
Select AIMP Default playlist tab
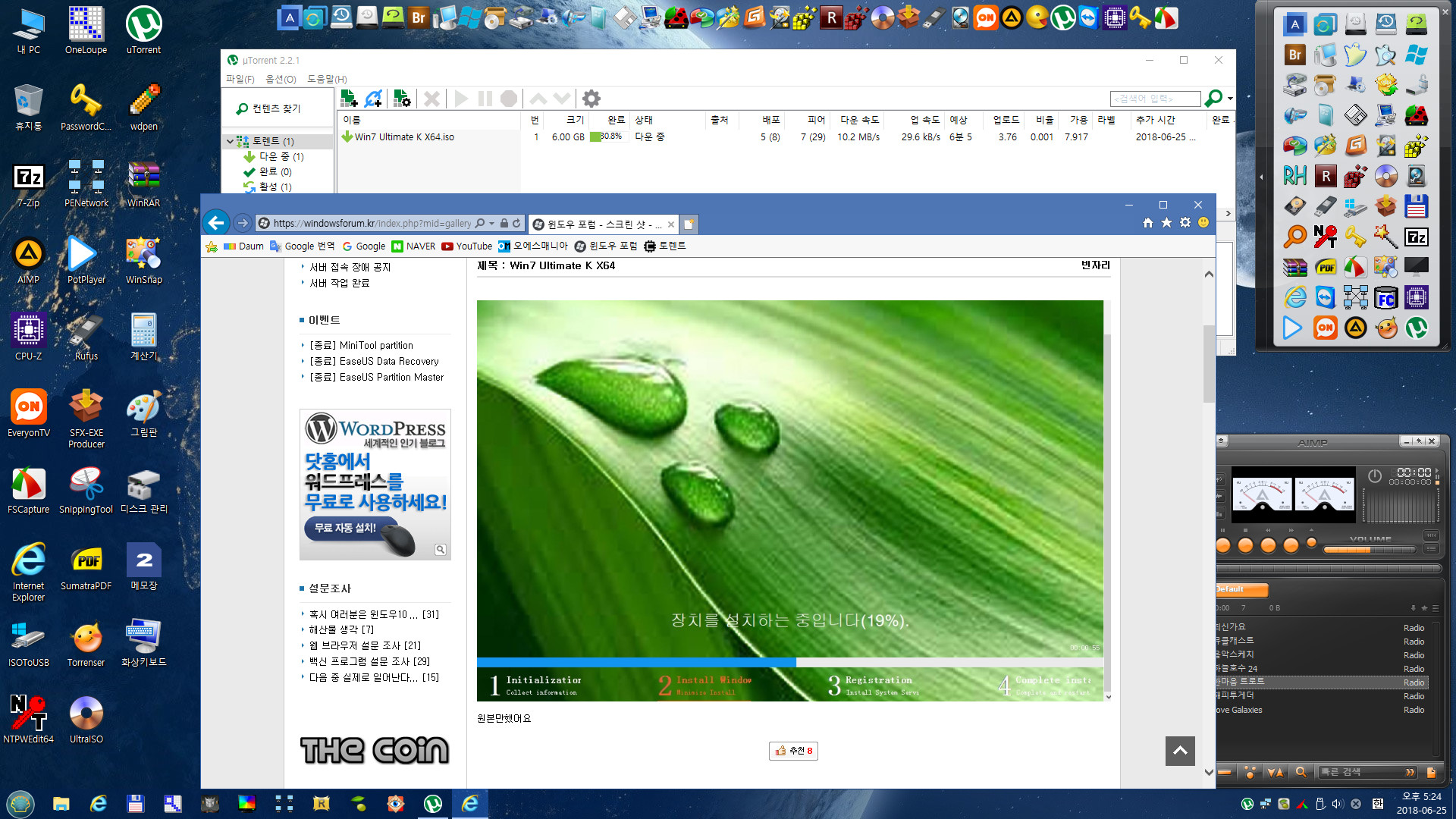[1241, 589]
